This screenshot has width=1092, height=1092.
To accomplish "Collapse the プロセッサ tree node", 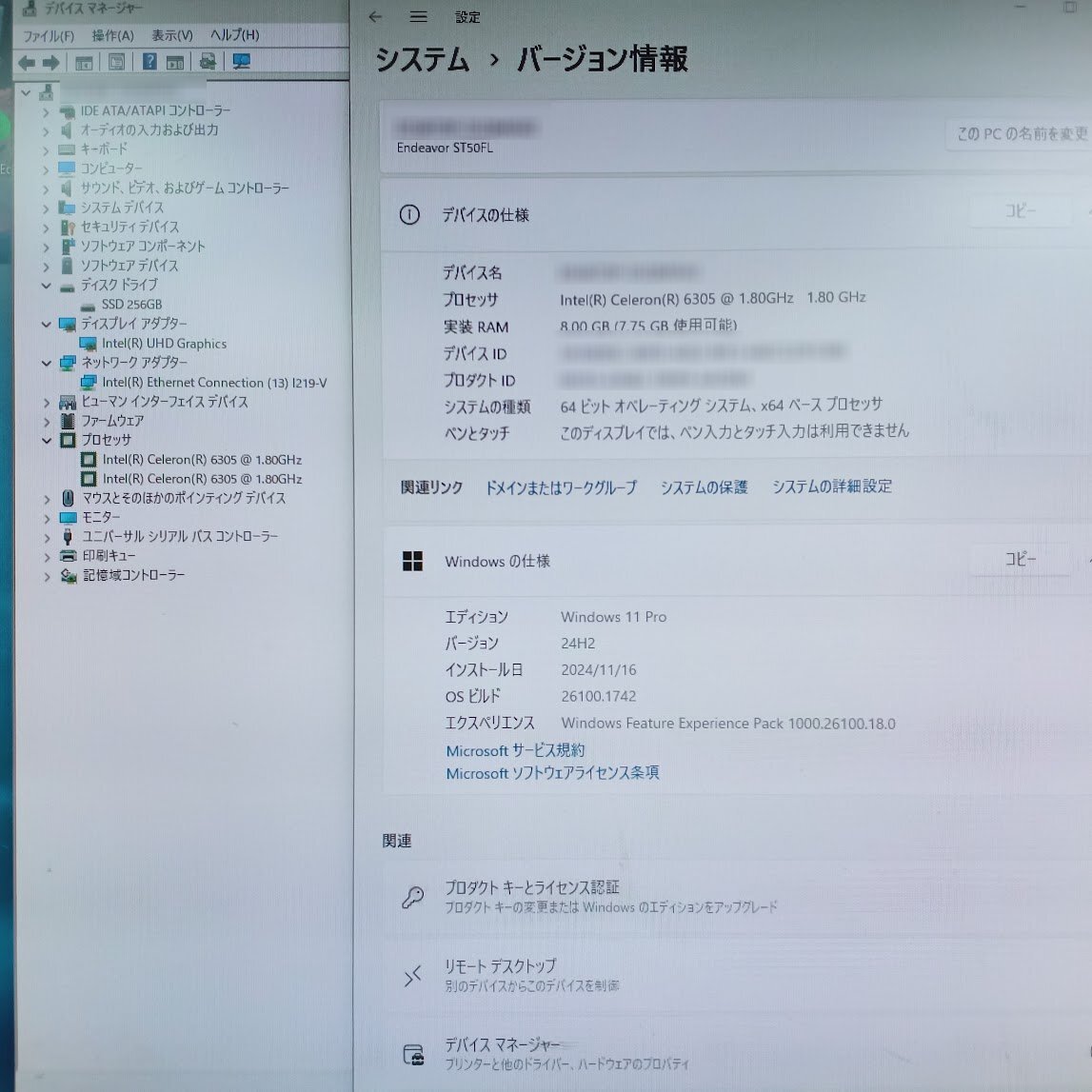I will click(46, 440).
